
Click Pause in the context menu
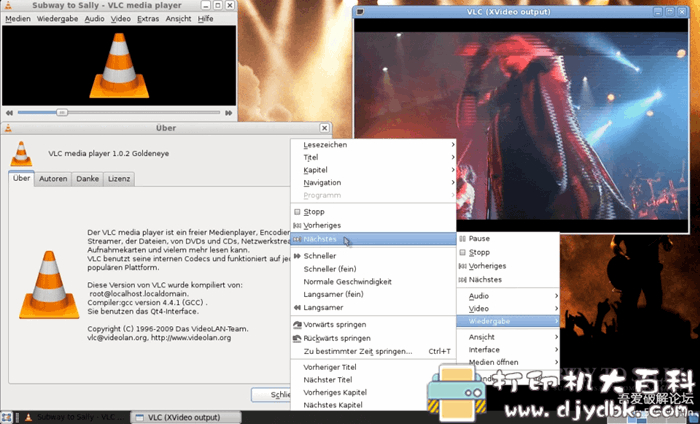click(x=508, y=239)
